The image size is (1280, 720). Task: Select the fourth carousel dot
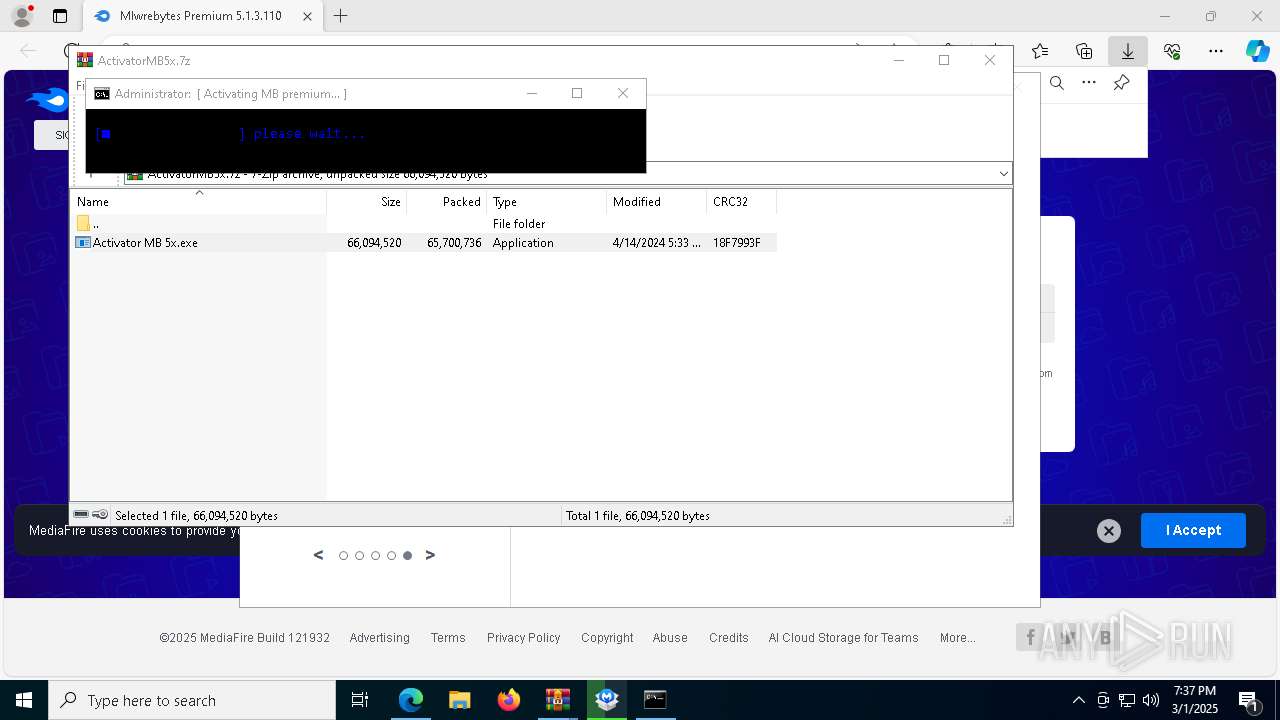click(391, 556)
